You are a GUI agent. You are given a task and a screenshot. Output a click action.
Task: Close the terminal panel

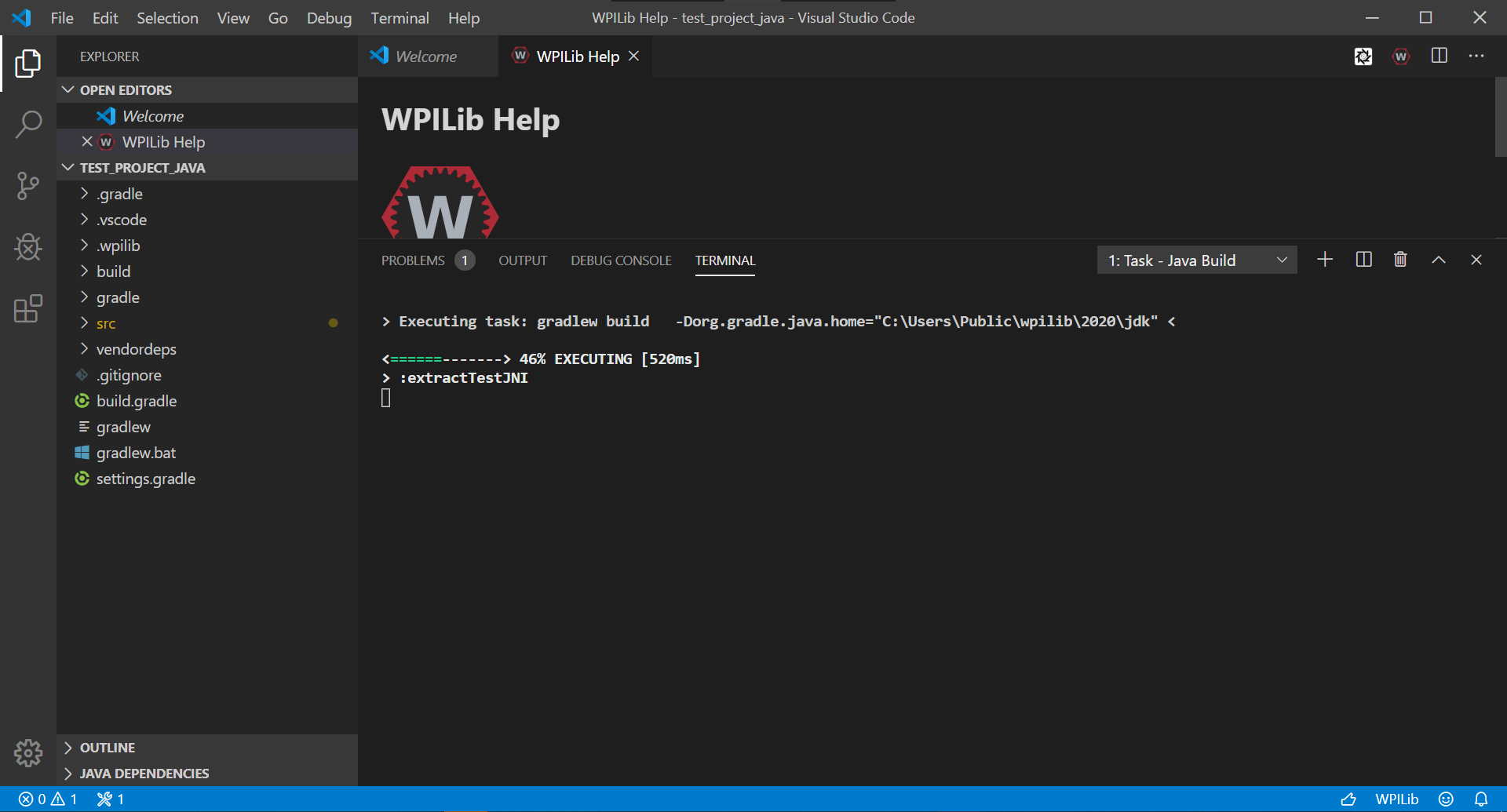(1476, 260)
